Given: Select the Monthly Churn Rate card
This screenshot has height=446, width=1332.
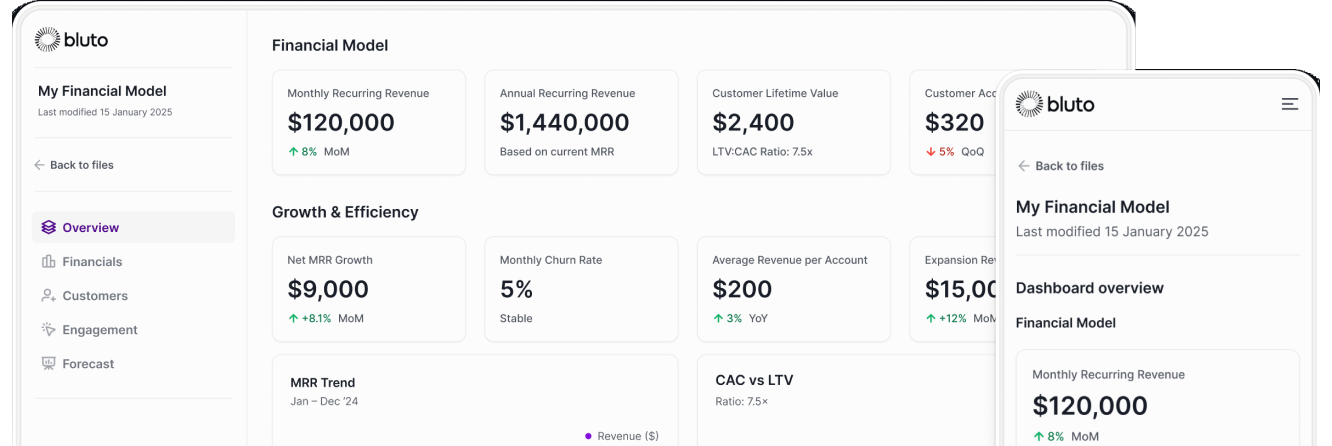Looking at the screenshot, I should pos(581,289).
